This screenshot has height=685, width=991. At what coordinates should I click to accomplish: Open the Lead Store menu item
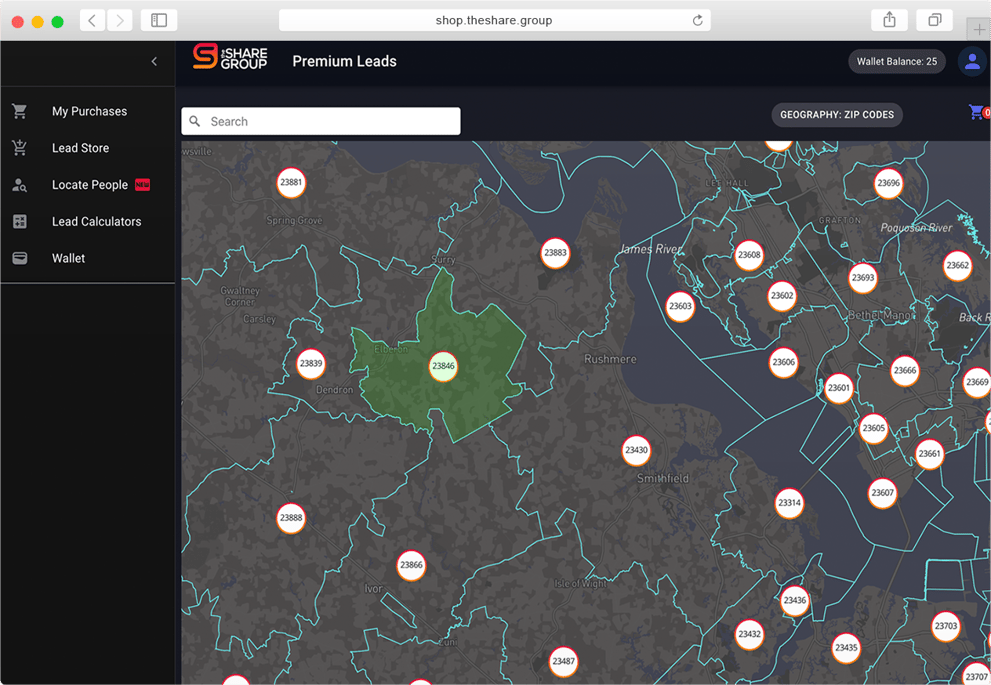tap(80, 148)
